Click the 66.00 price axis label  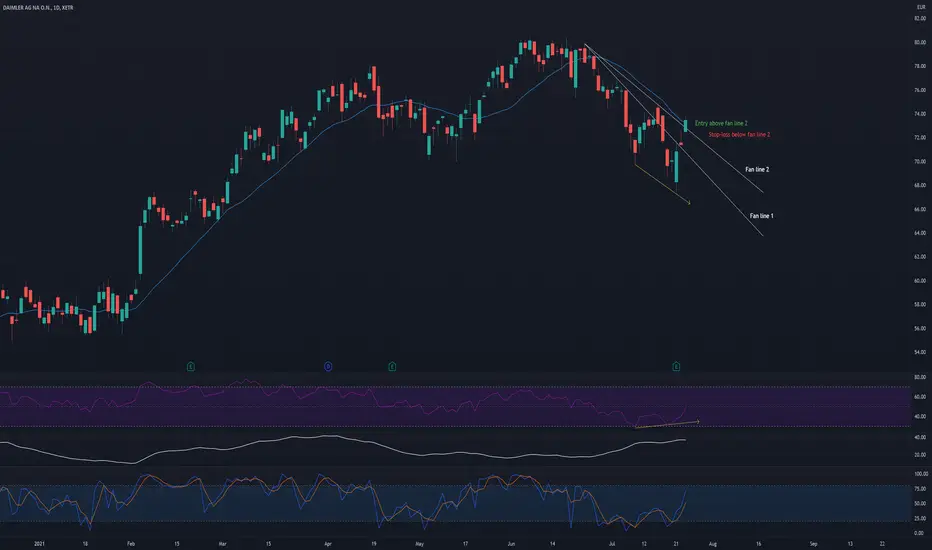(920, 209)
